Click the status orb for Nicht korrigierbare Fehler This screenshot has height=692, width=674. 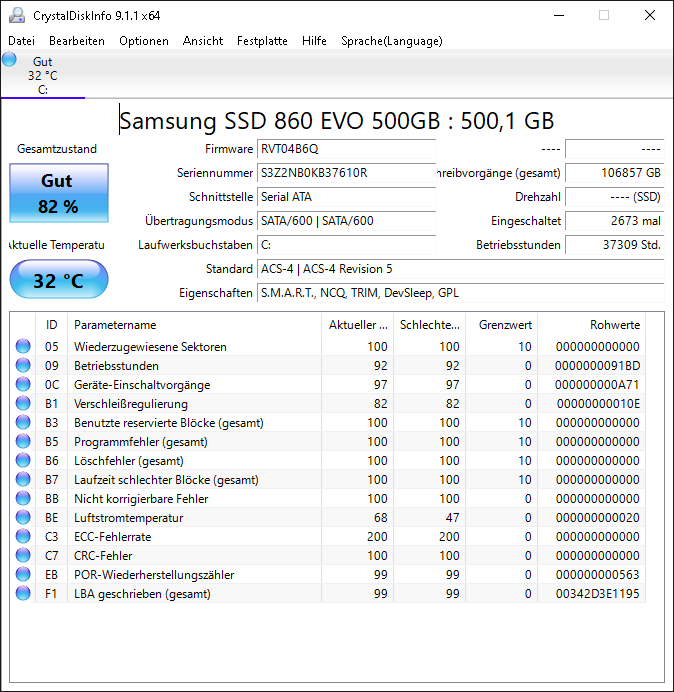point(23,498)
